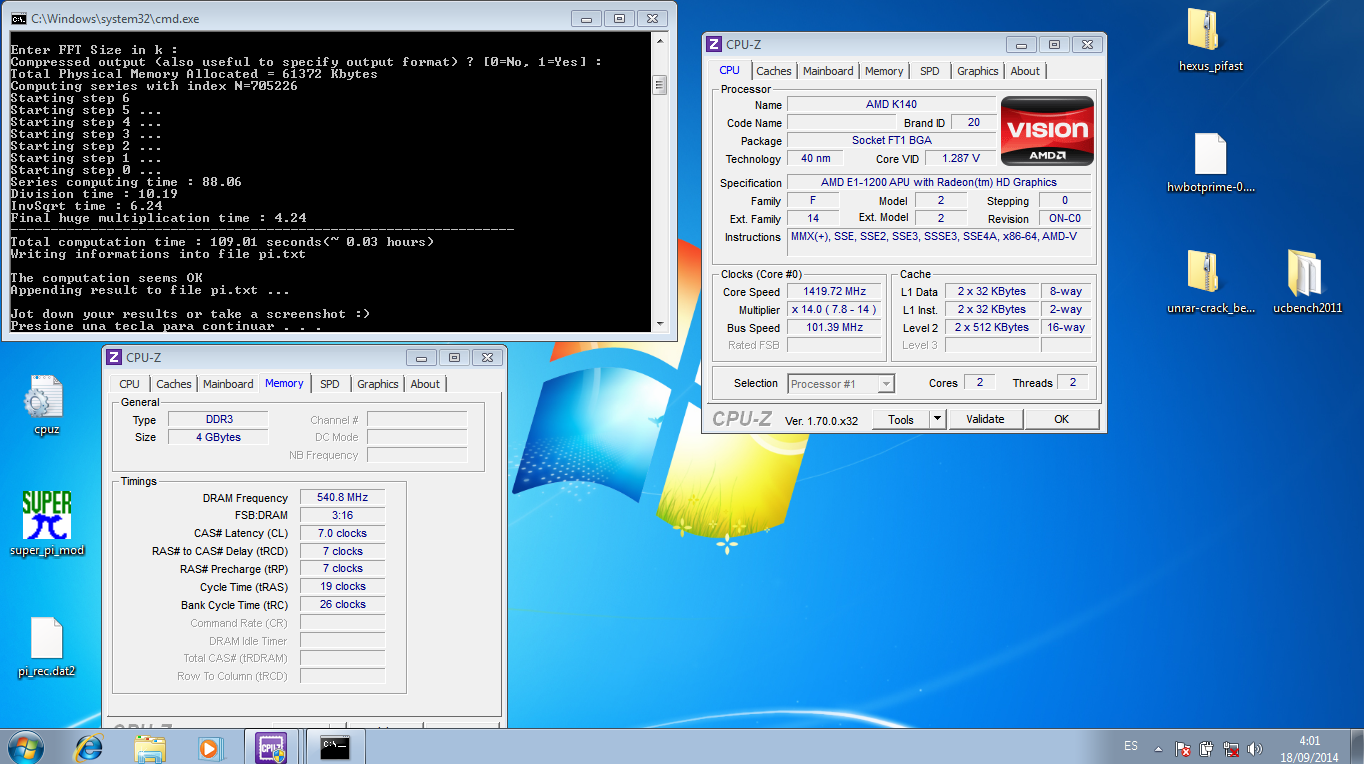Launch the super_pi_mod desktop icon
Screen dimensions: 1364x764
coord(46,515)
